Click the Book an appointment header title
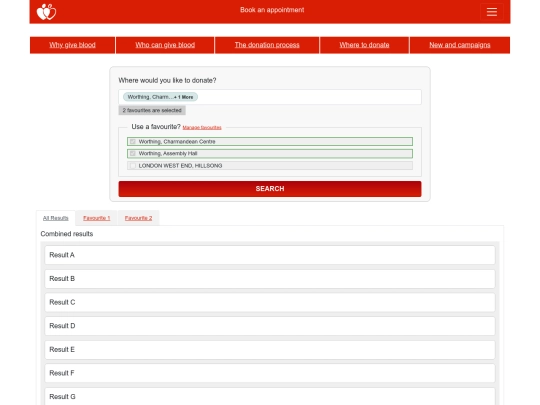This screenshot has width=540, height=405. pyautogui.click(x=272, y=10)
